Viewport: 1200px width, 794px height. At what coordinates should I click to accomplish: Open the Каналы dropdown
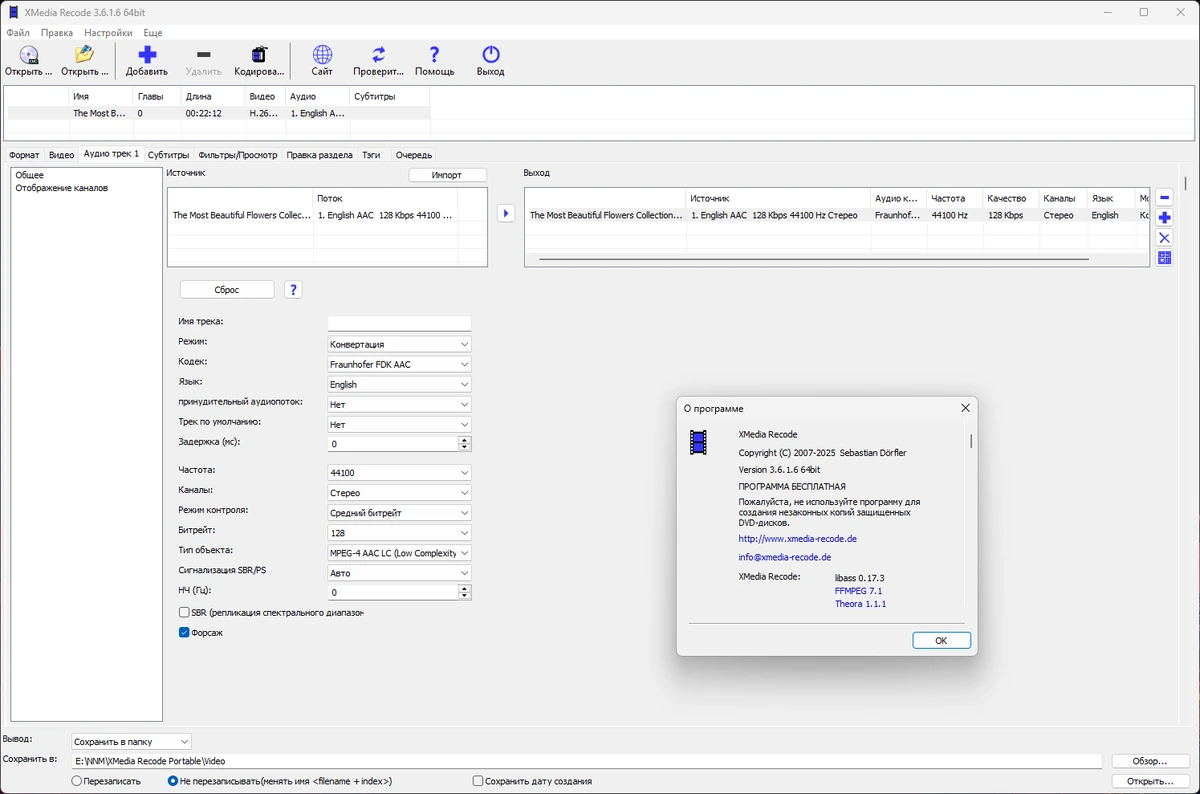coord(399,492)
